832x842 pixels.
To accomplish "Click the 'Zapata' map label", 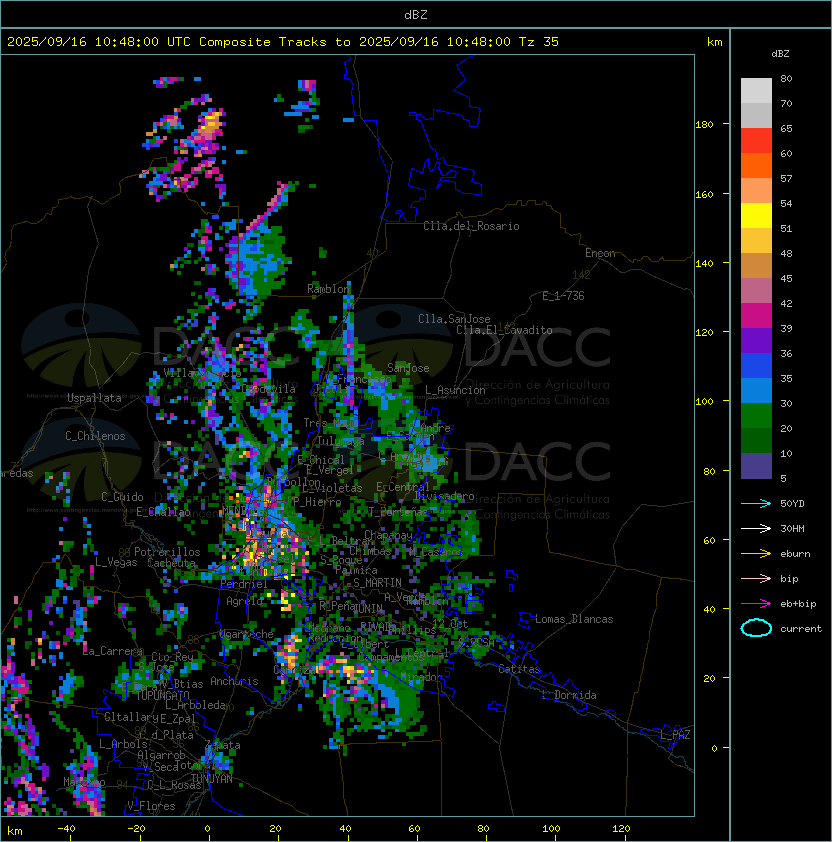I will (223, 745).
